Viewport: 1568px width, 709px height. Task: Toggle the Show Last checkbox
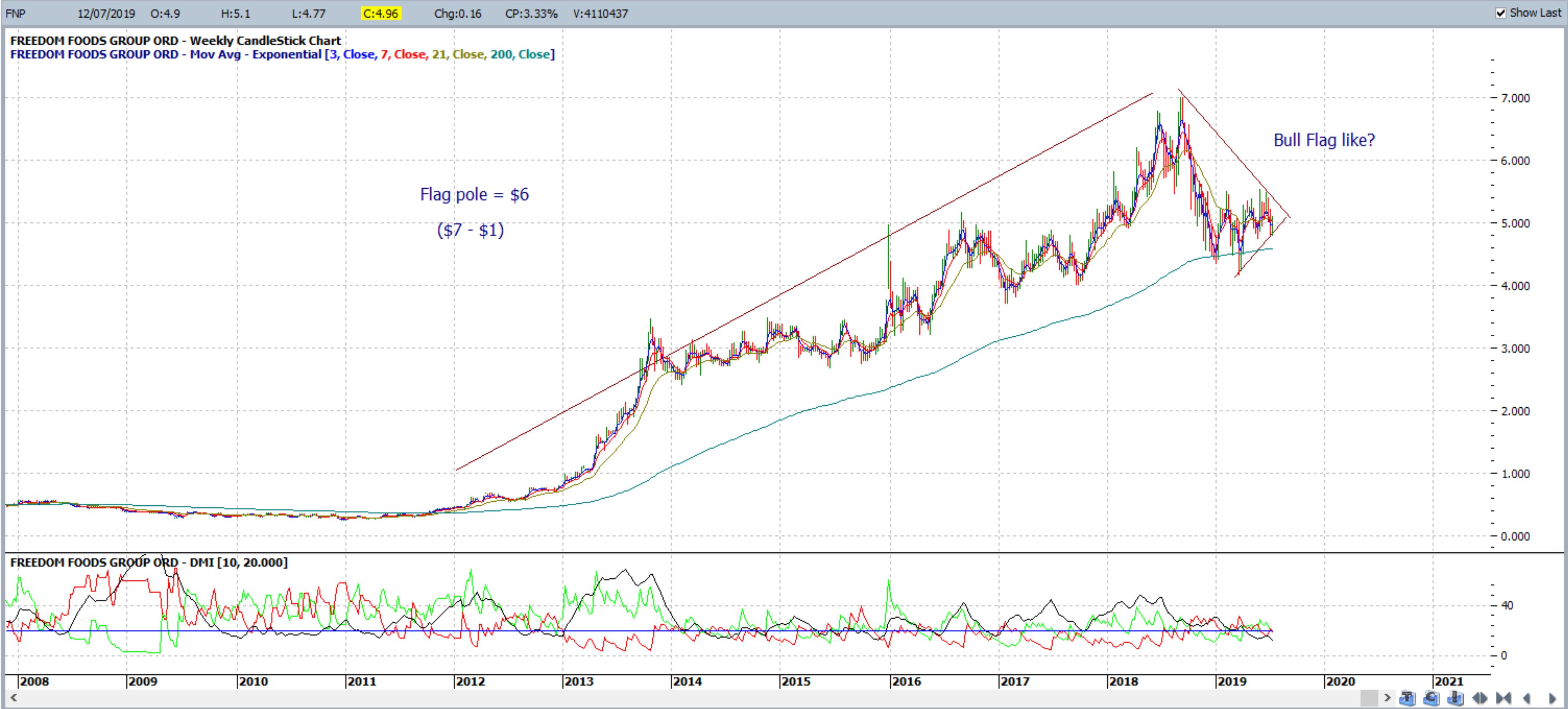tap(1500, 13)
